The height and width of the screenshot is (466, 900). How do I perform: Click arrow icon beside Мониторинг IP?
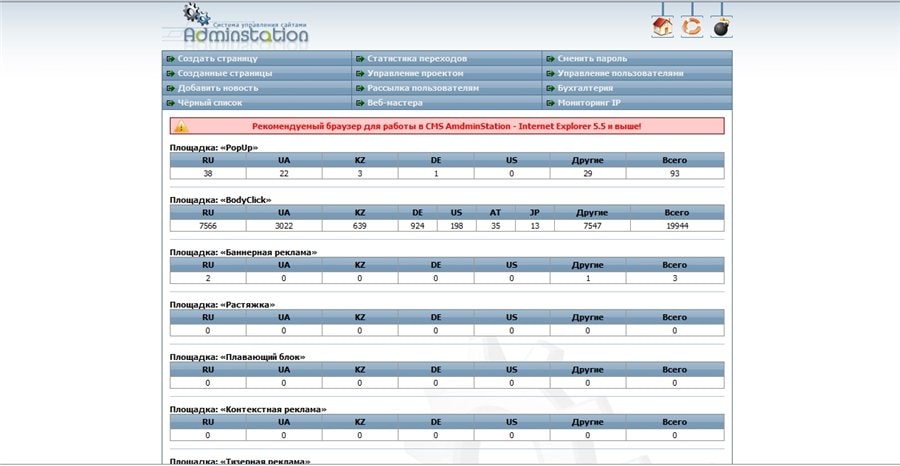click(x=550, y=103)
